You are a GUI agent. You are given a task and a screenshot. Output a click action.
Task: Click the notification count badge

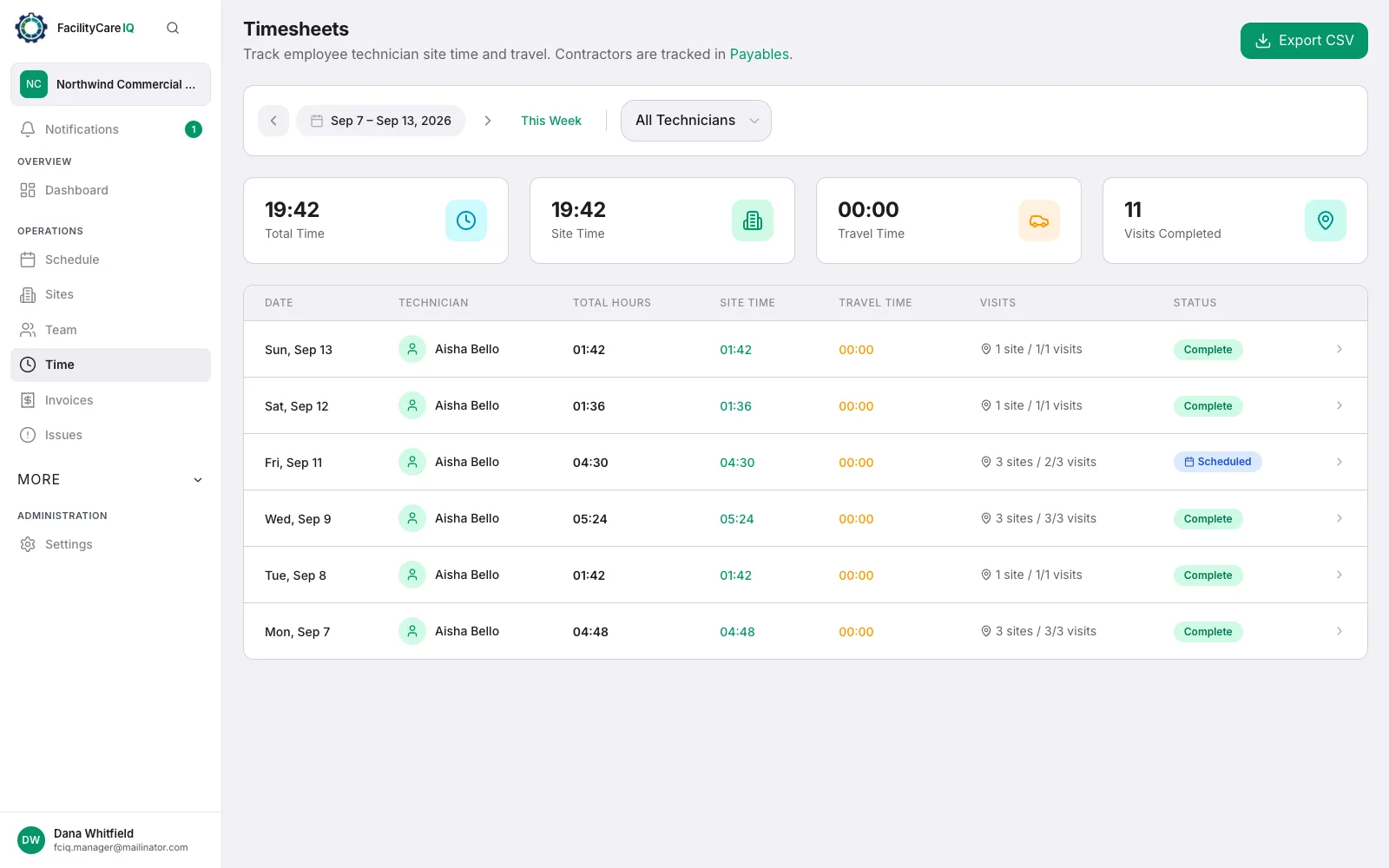point(194,129)
